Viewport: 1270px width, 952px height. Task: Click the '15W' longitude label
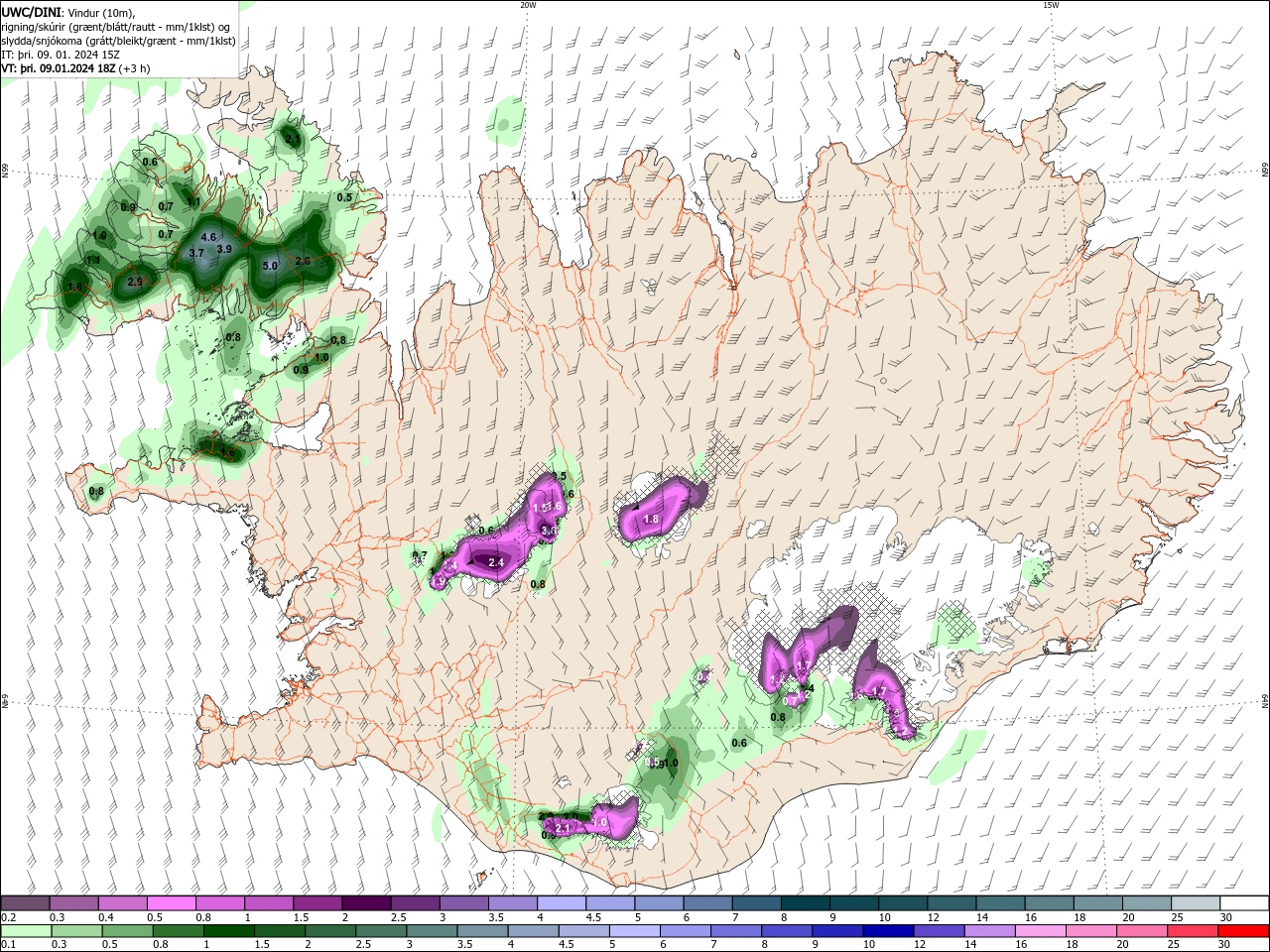(x=1051, y=5)
